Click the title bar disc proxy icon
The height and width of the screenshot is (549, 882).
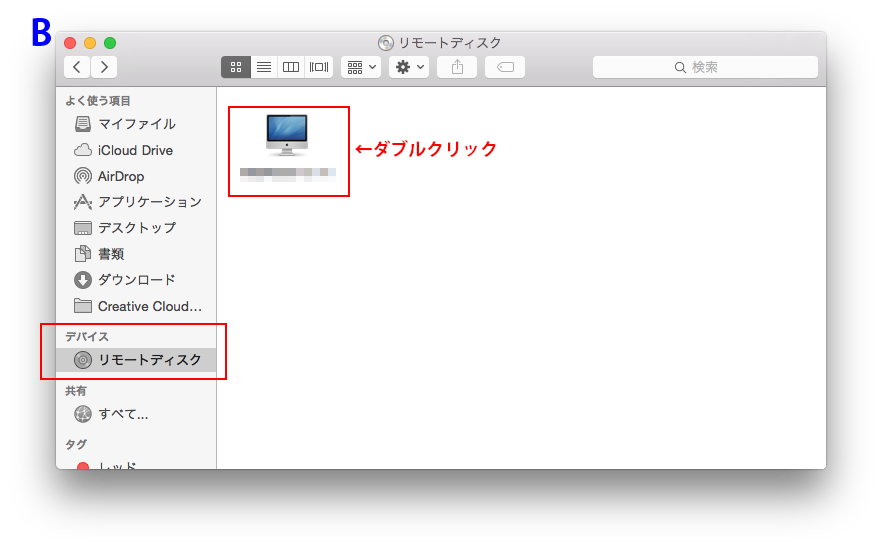[x=386, y=43]
